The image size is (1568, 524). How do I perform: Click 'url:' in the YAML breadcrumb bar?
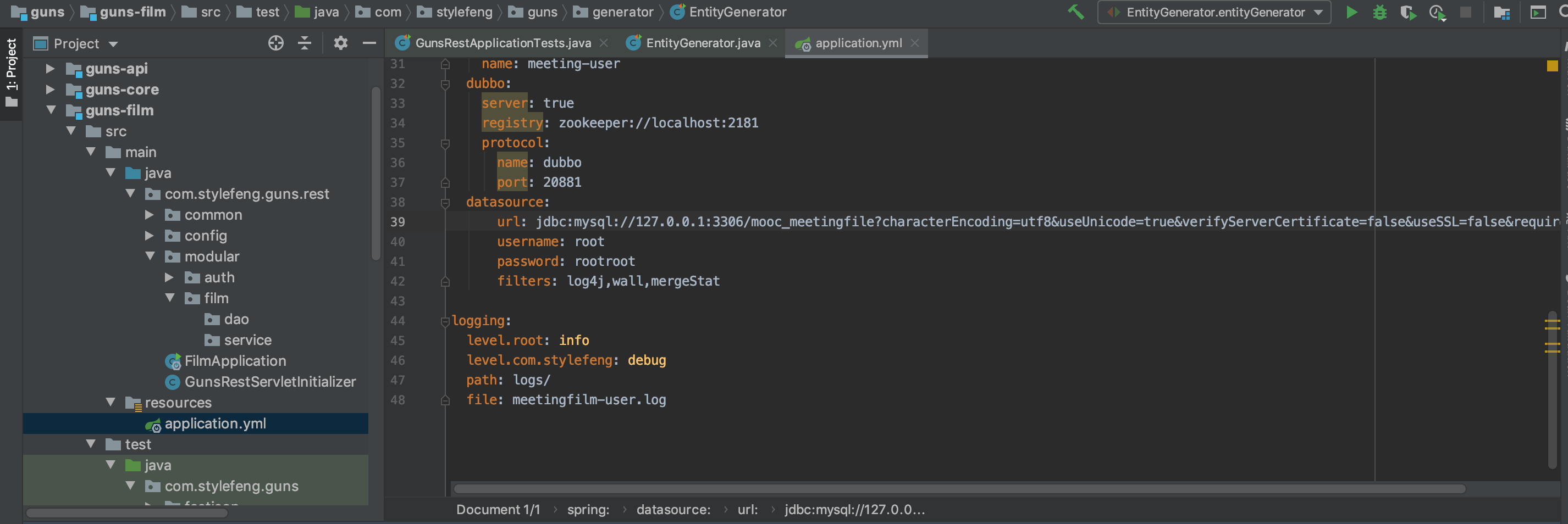pyautogui.click(x=748, y=510)
